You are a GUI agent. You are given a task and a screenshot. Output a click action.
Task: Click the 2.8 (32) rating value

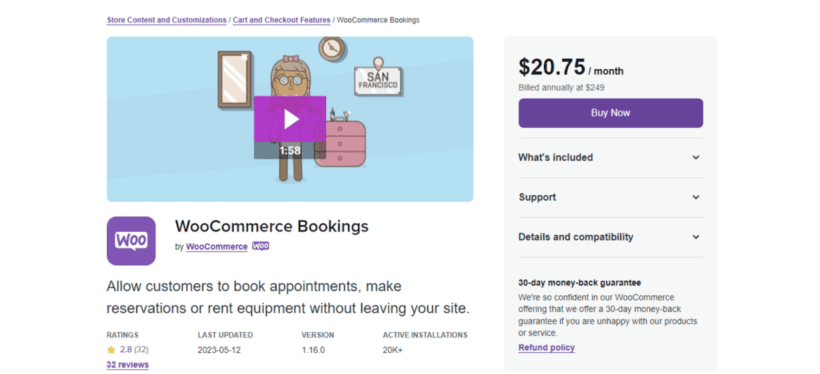tap(134, 350)
